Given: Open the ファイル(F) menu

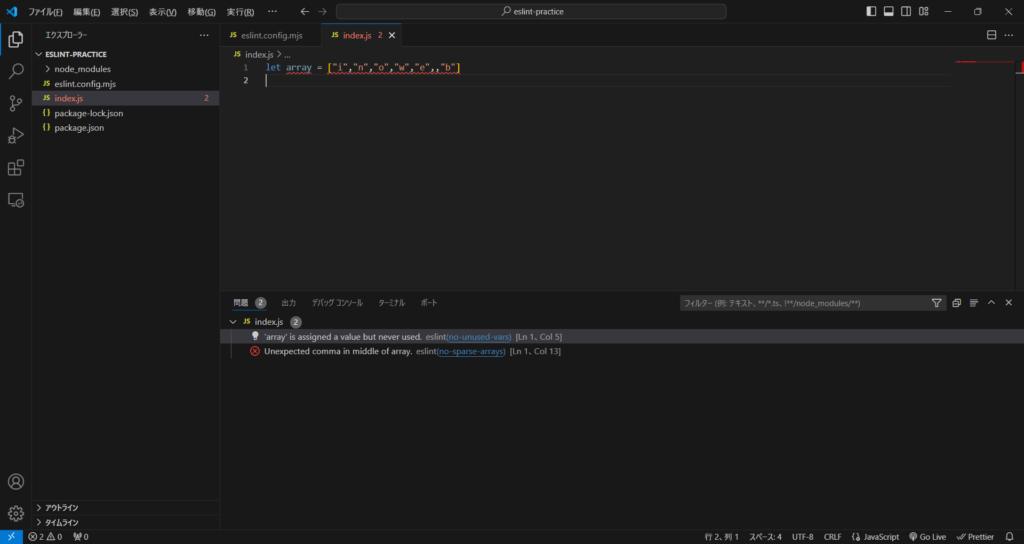Looking at the screenshot, I should pyautogui.click(x=45, y=12).
